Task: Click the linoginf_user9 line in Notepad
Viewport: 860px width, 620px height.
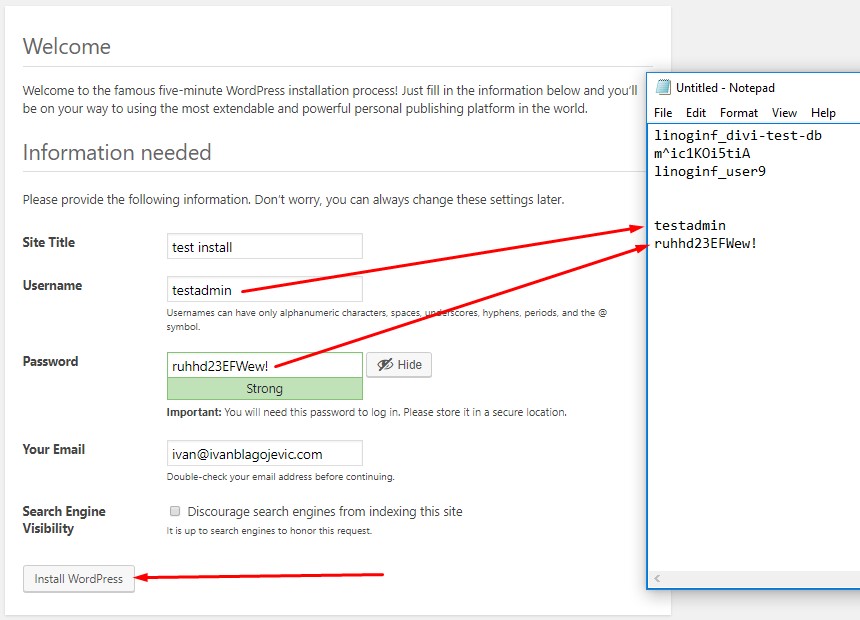Action: pos(710,171)
